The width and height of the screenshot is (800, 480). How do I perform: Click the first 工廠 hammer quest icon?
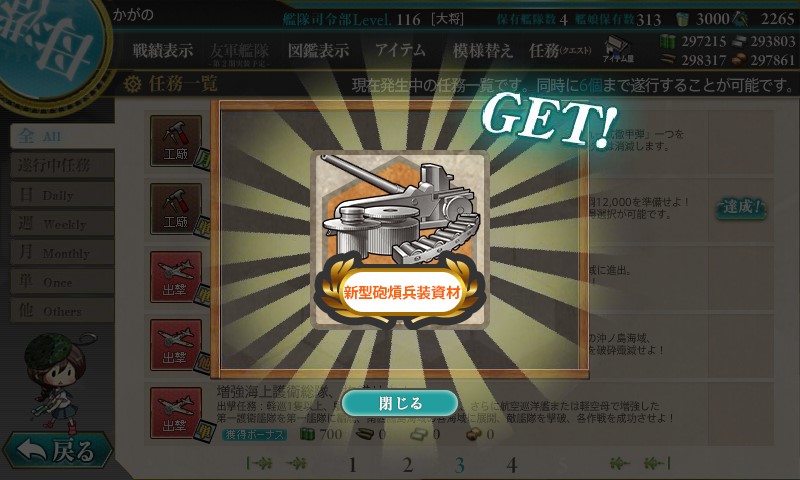176,141
